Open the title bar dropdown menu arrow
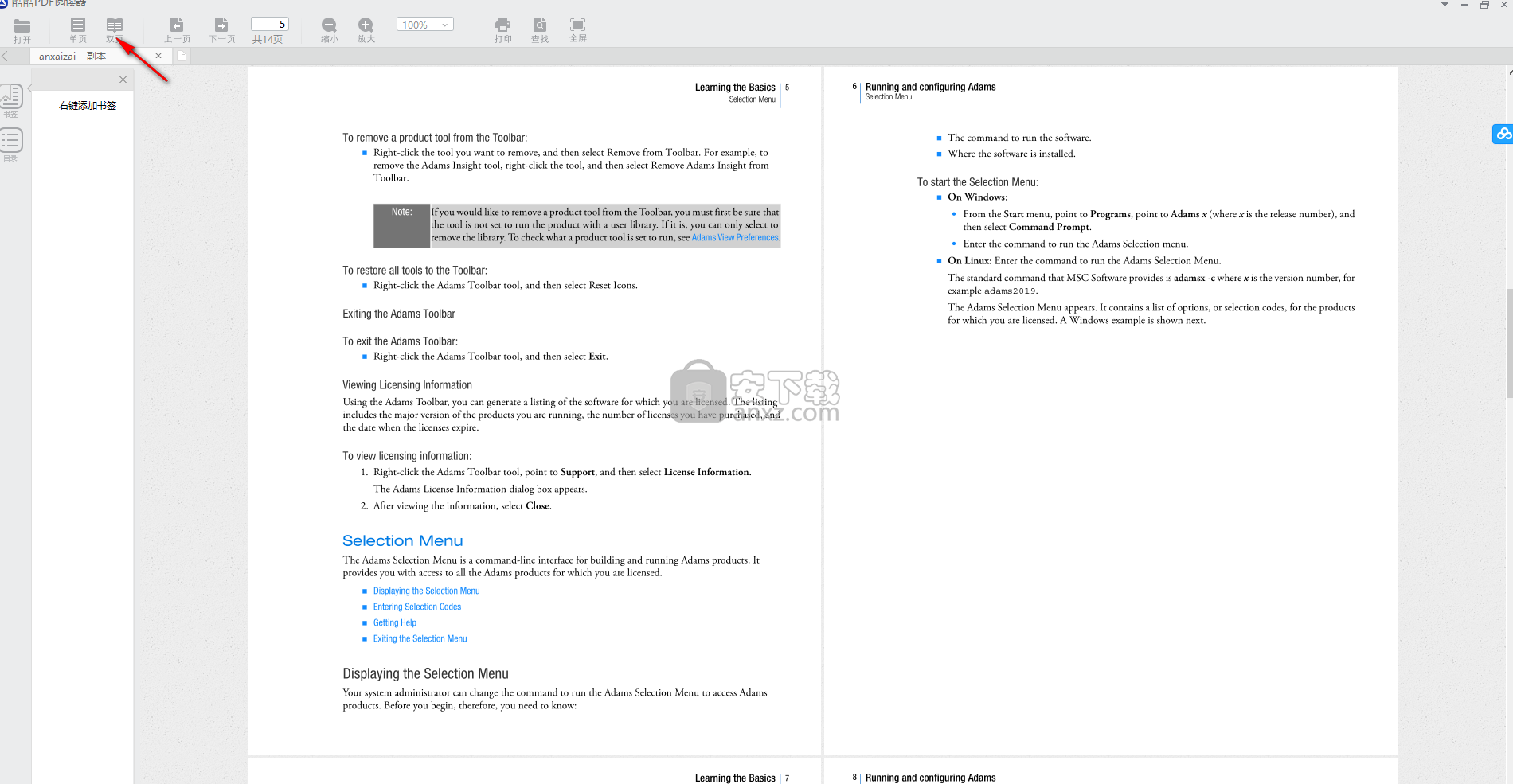Viewport: 1513px width, 784px height. [1445, 5]
